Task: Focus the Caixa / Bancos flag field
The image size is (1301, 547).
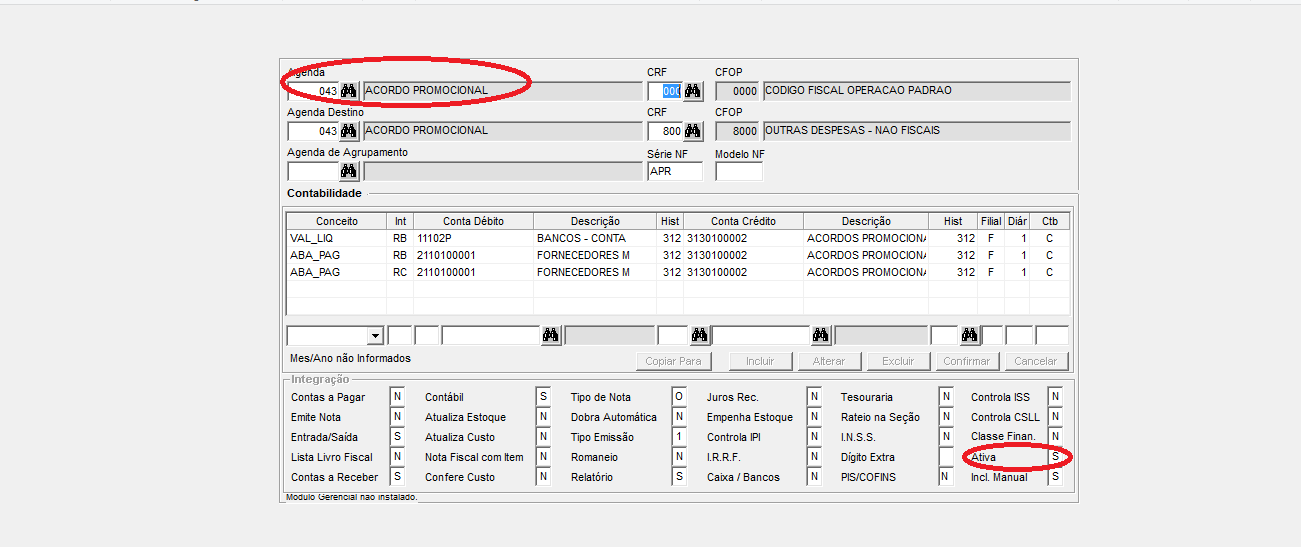Action: coord(814,477)
